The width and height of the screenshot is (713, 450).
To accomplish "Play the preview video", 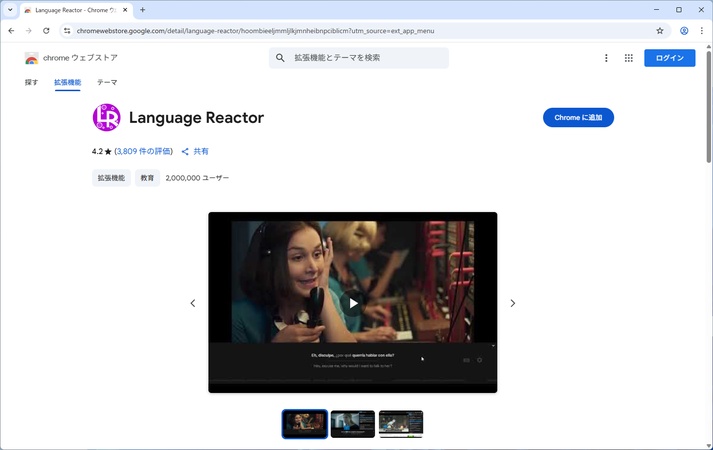I will coord(353,303).
